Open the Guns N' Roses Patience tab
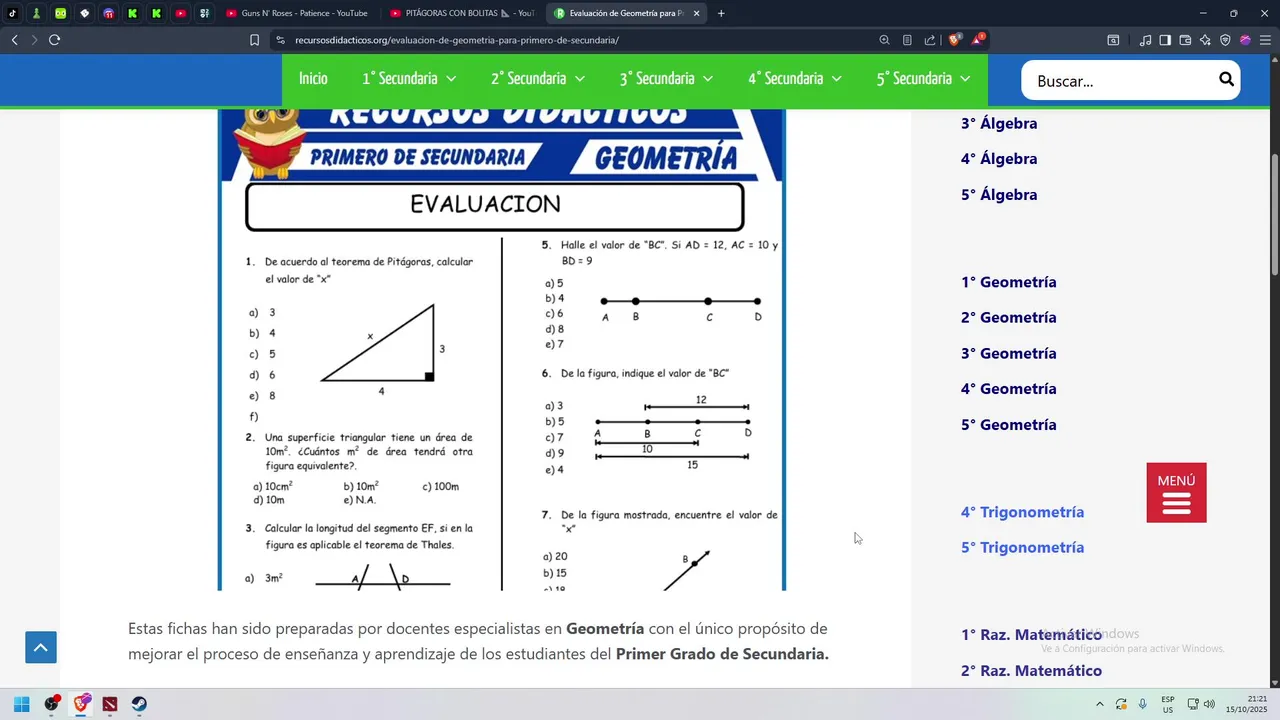The height and width of the screenshot is (720, 1280). click(297, 13)
